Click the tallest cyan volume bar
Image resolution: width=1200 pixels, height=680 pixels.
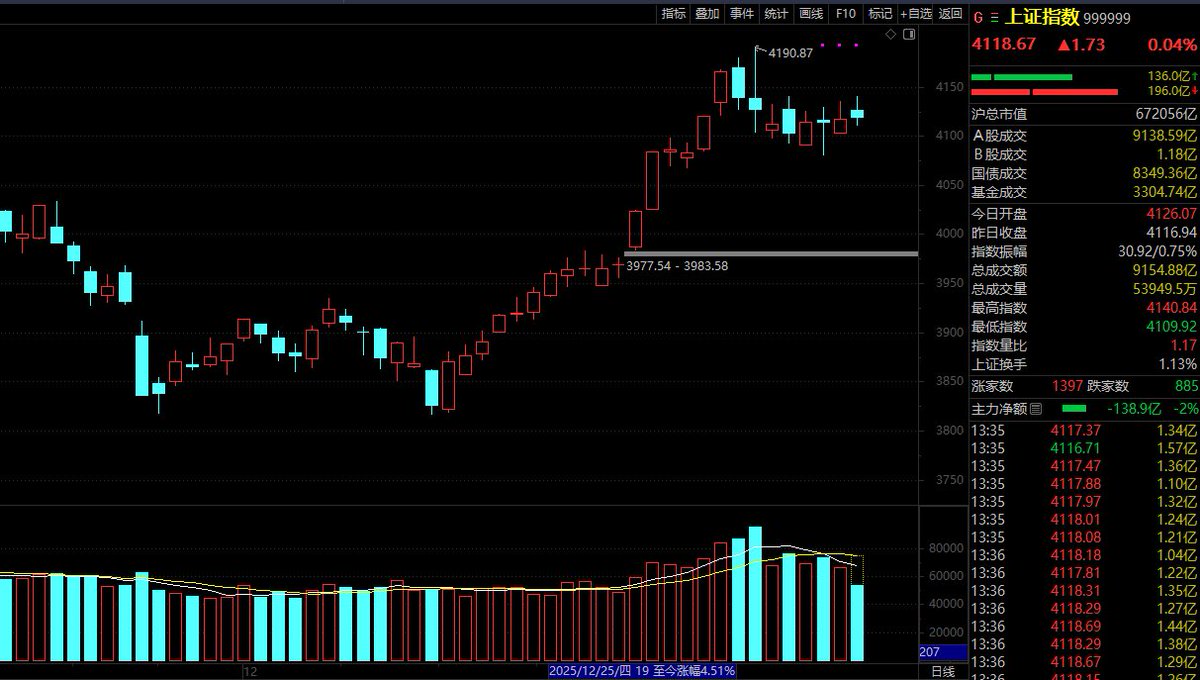click(x=755, y=593)
